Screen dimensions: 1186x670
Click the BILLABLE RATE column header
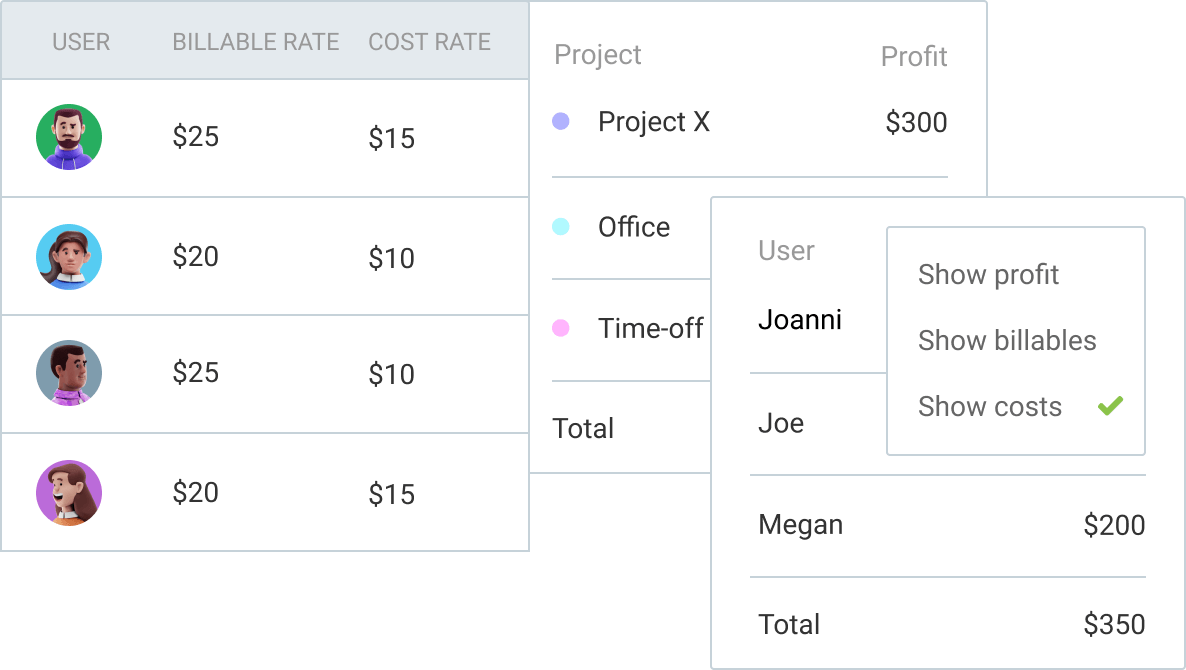coord(255,42)
